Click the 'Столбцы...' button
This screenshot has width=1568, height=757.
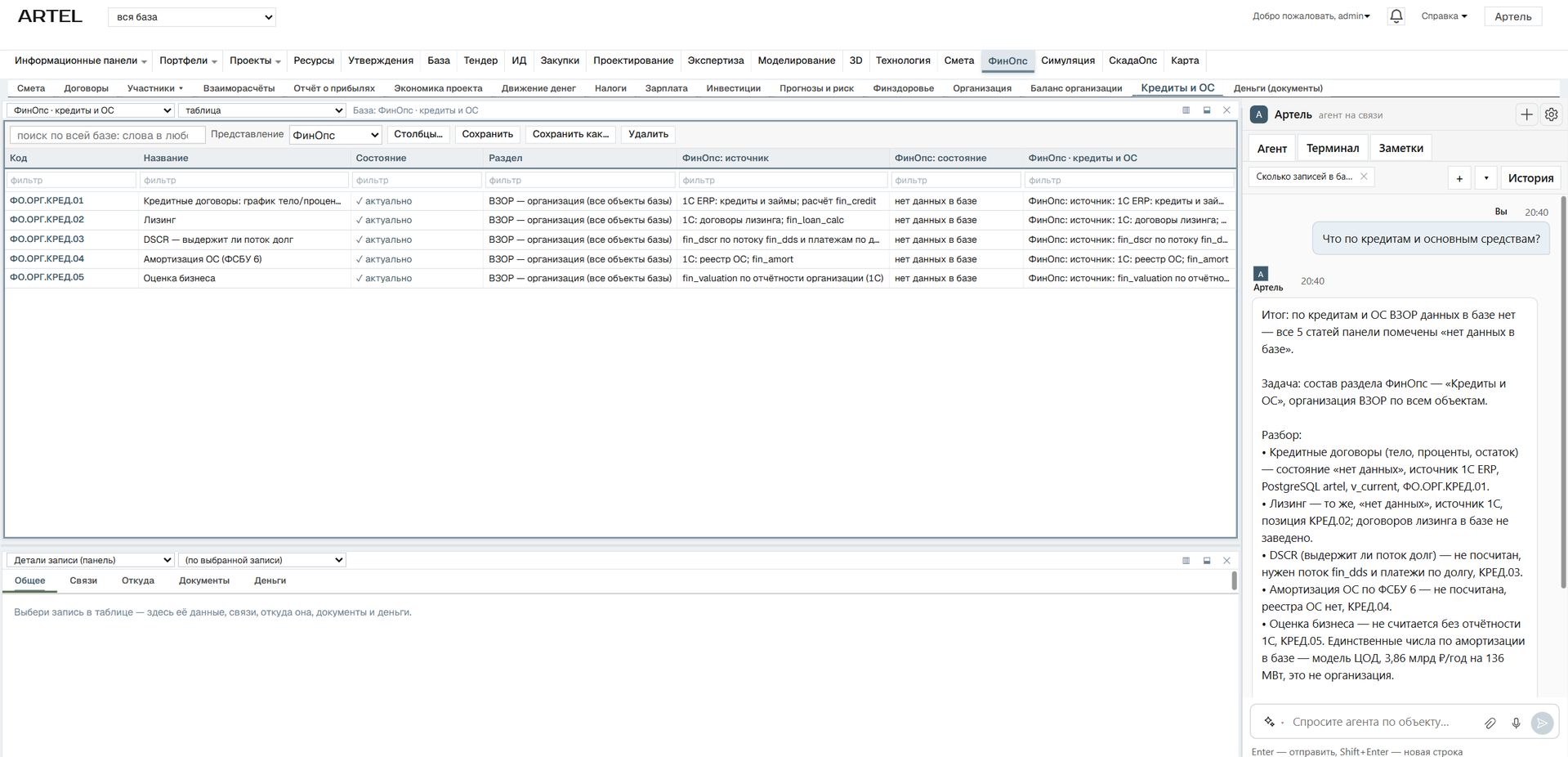pyautogui.click(x=418, y=134)
